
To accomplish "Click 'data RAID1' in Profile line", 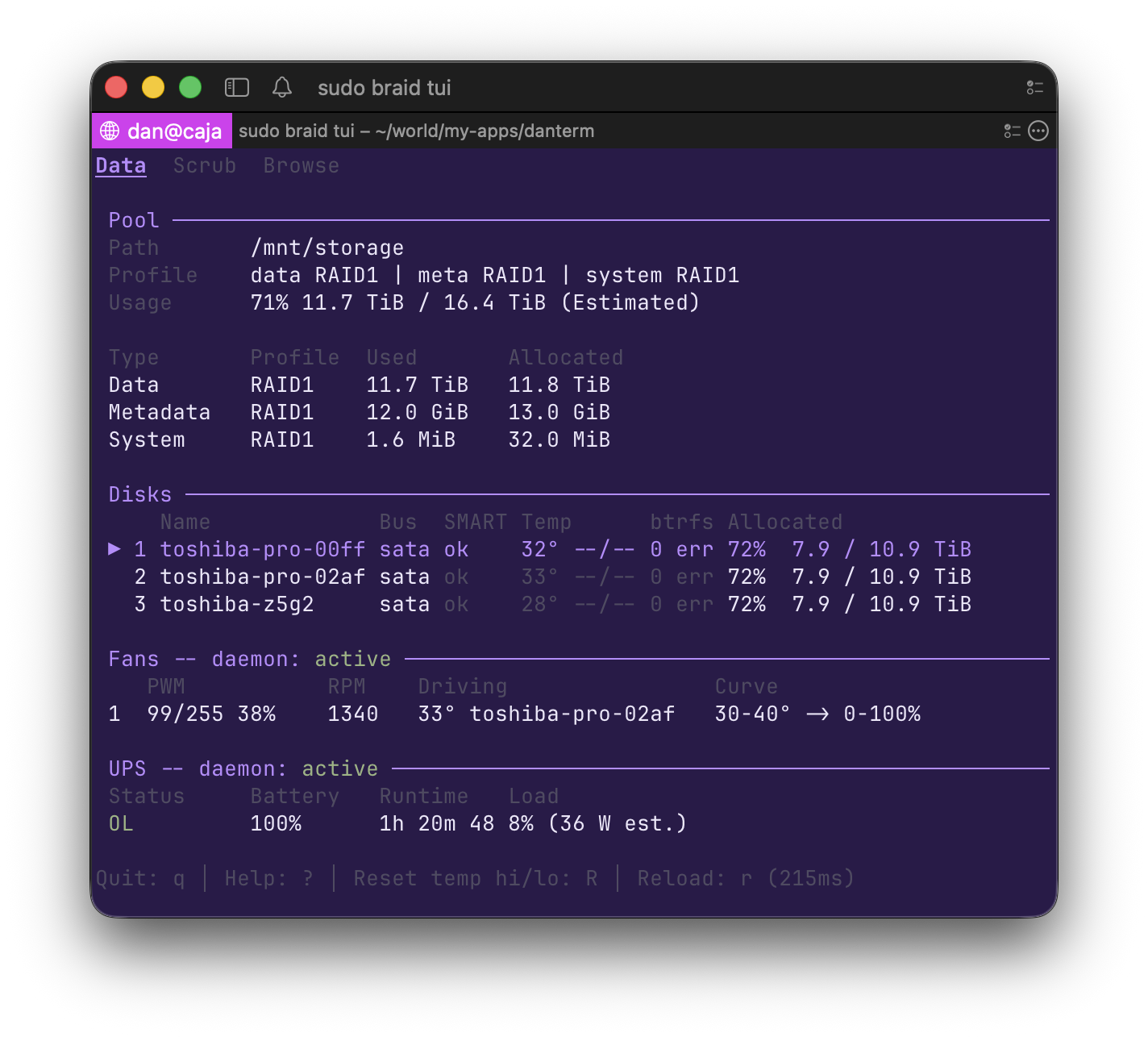I will (x=314, y=276).
